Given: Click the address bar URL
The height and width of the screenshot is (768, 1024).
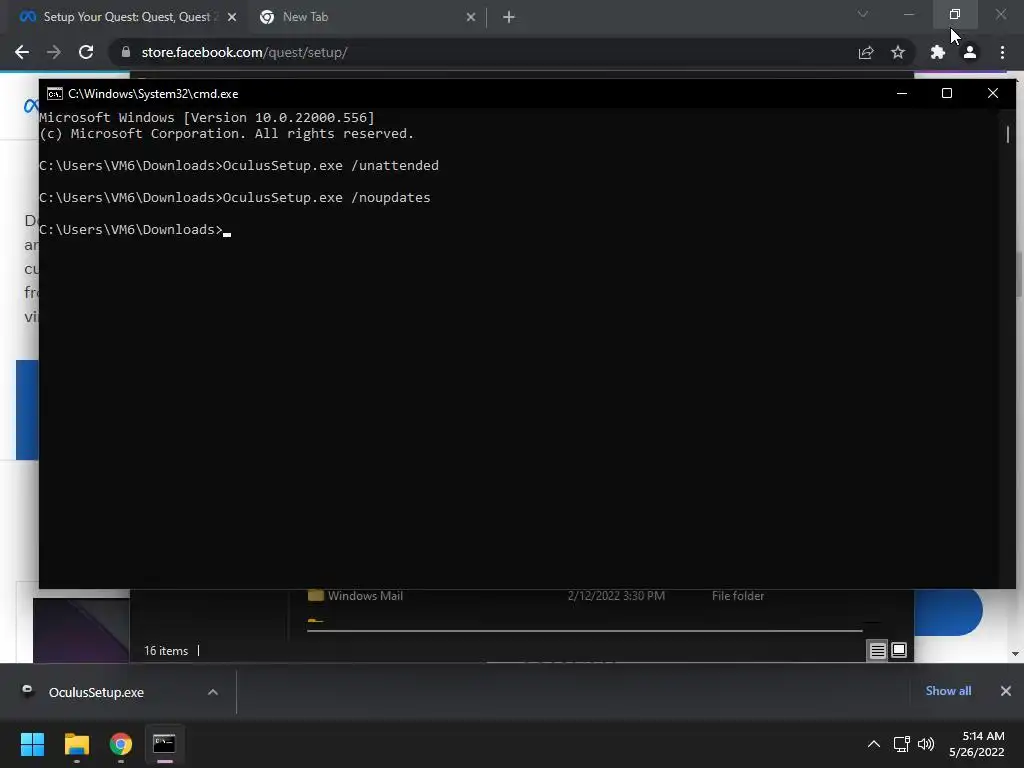Looking at the screenshot, I should tap(244, 52).
